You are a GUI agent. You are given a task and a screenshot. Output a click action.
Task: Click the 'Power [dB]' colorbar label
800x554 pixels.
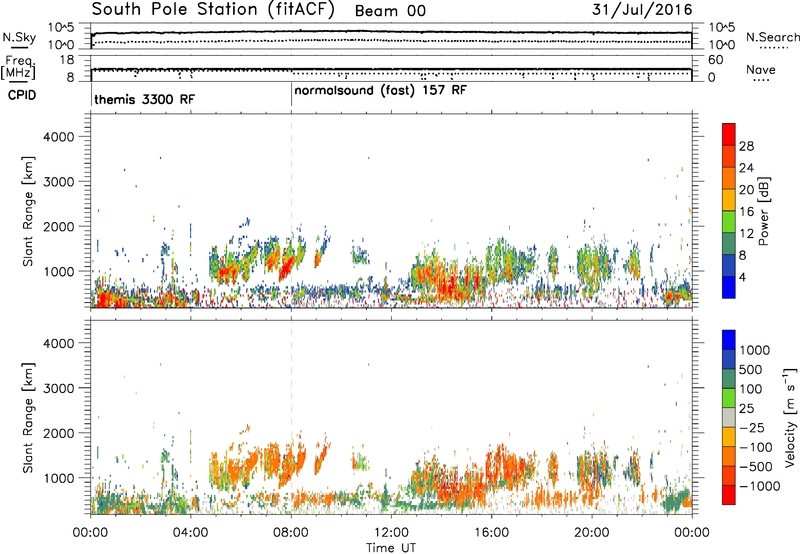[764, 211]
